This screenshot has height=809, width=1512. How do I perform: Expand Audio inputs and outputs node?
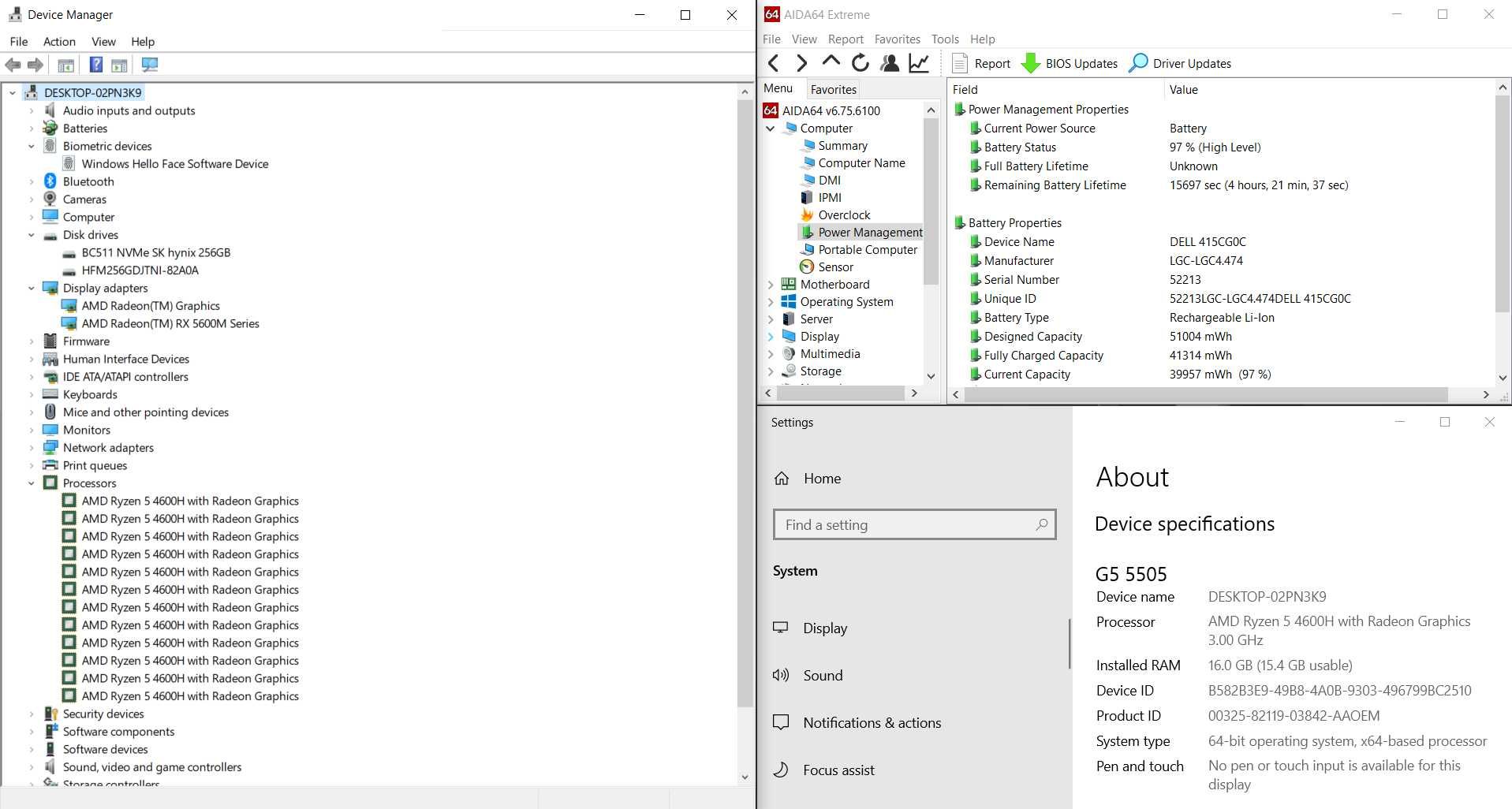click(32, 111)
